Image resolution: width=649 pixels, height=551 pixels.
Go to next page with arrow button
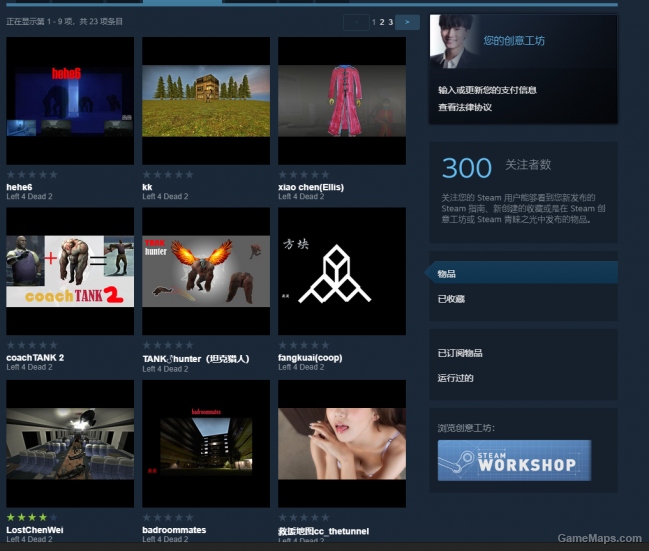[407, 22]
